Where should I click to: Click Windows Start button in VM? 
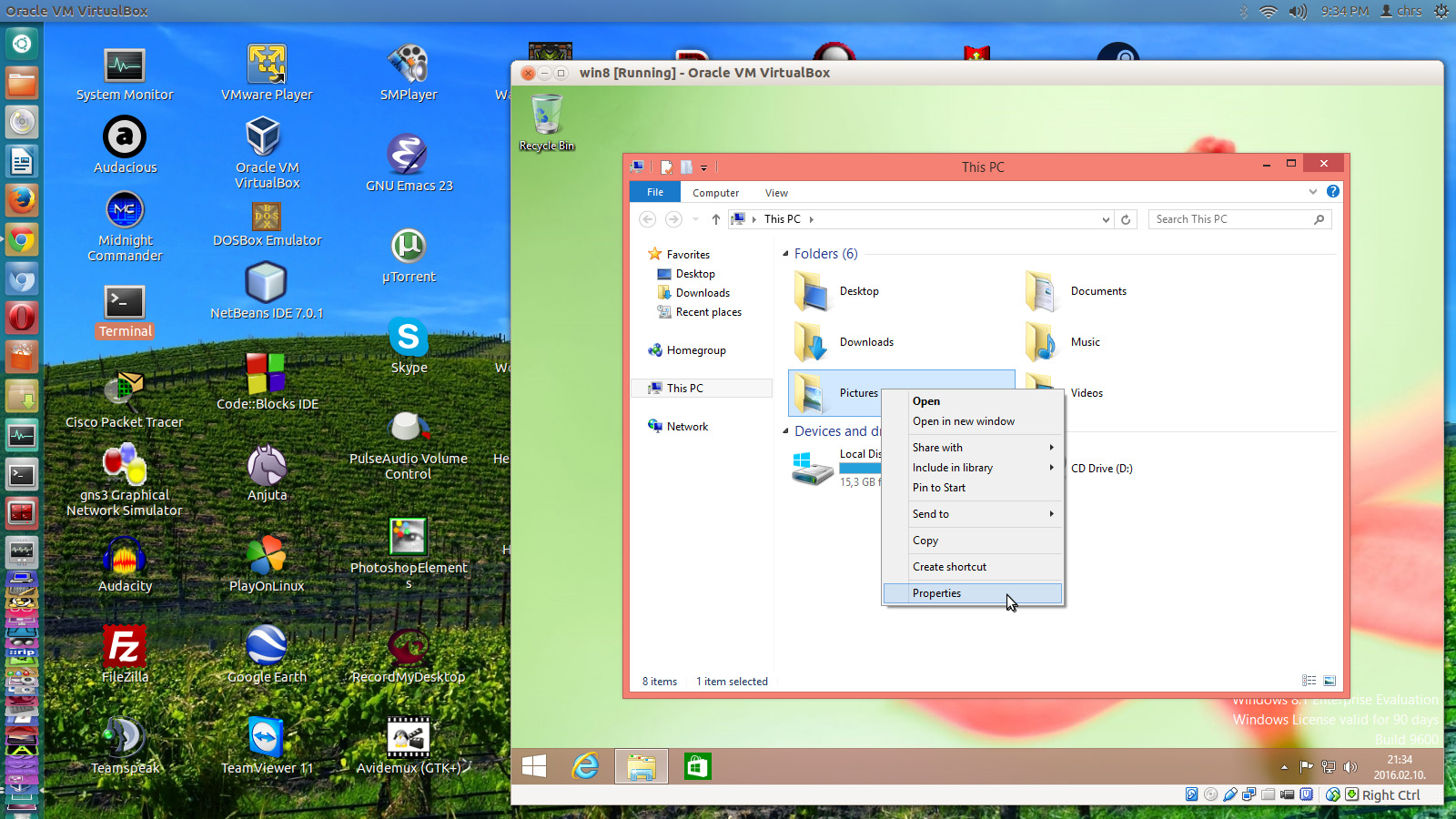click(x=534, y=766)
